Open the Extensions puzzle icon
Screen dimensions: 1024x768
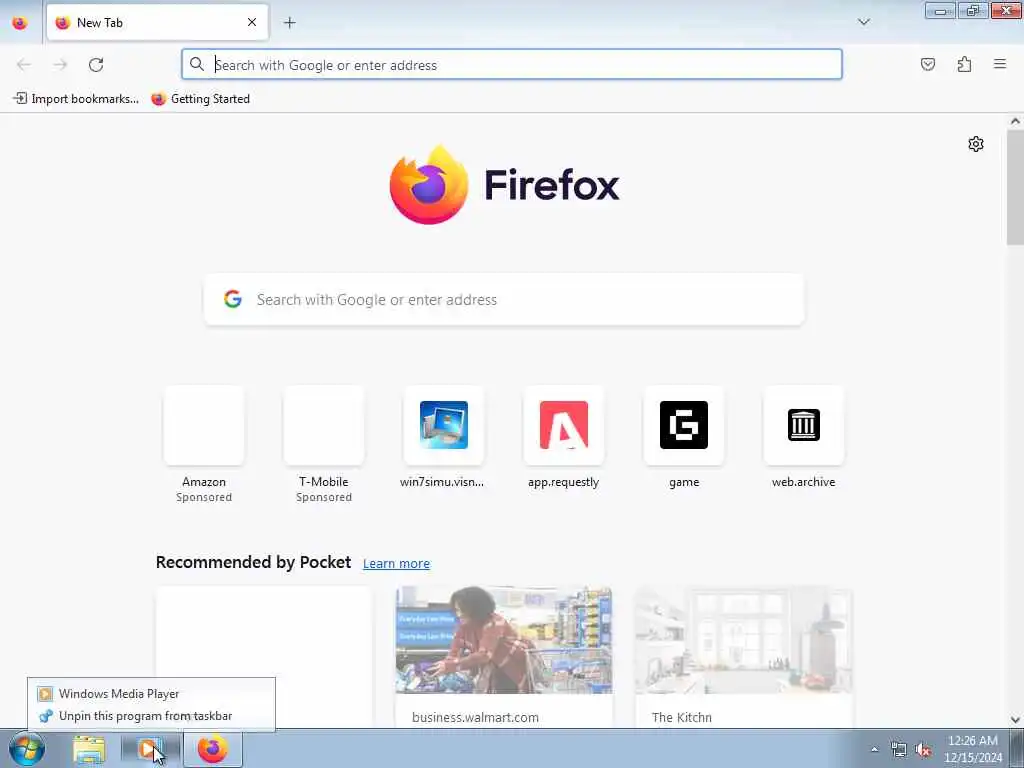click(x=964, y=64)
